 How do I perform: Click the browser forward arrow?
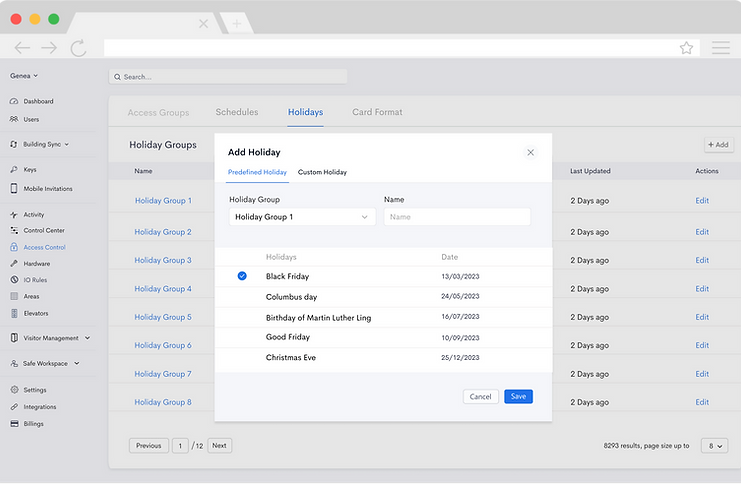click(49, 48)
